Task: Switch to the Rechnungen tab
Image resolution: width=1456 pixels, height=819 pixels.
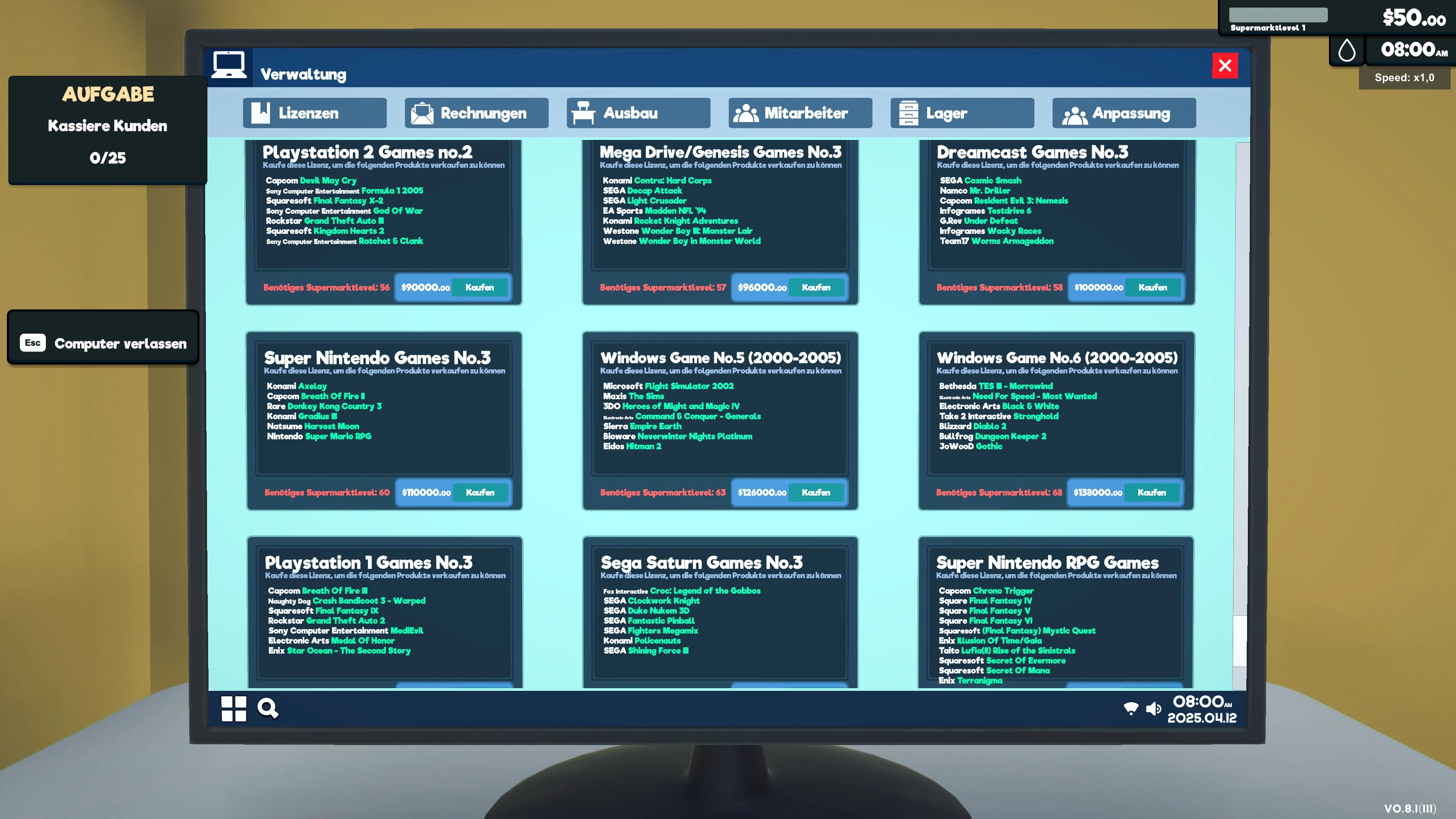Action: click(477, 113)
